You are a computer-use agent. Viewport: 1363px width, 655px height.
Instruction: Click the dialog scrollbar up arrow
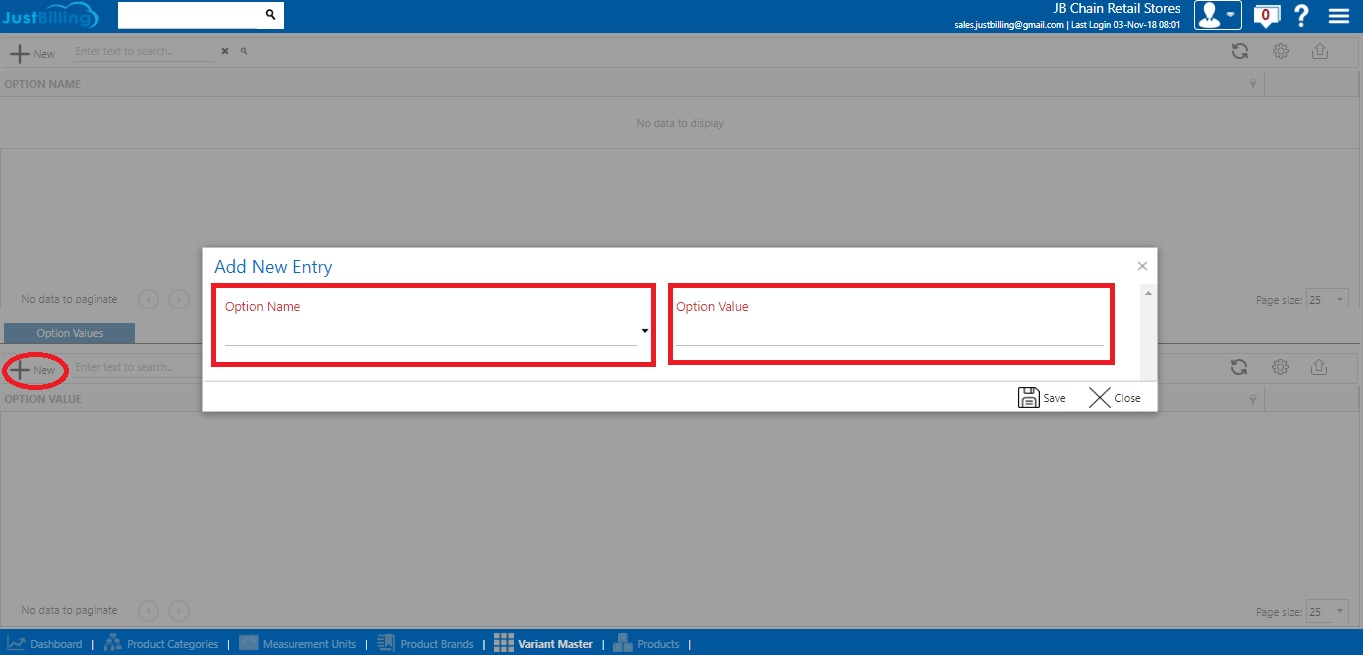click(x=1148, y=293)
